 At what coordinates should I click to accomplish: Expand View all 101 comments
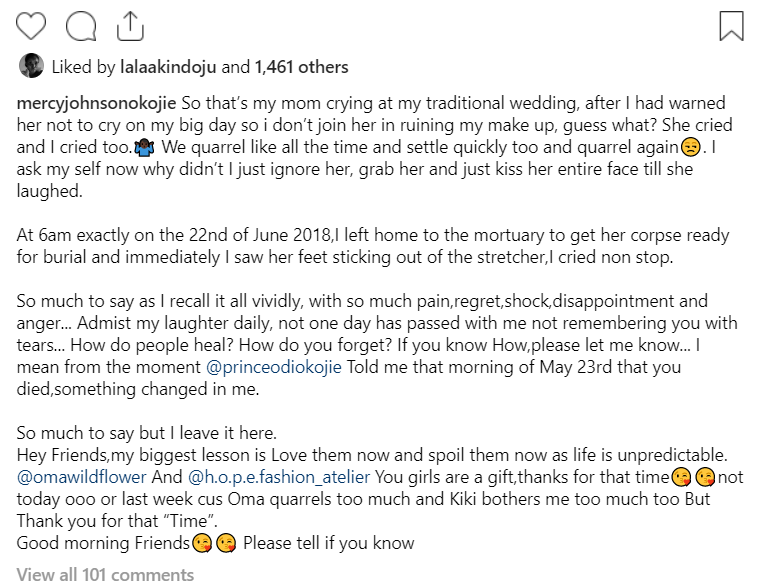105,575
